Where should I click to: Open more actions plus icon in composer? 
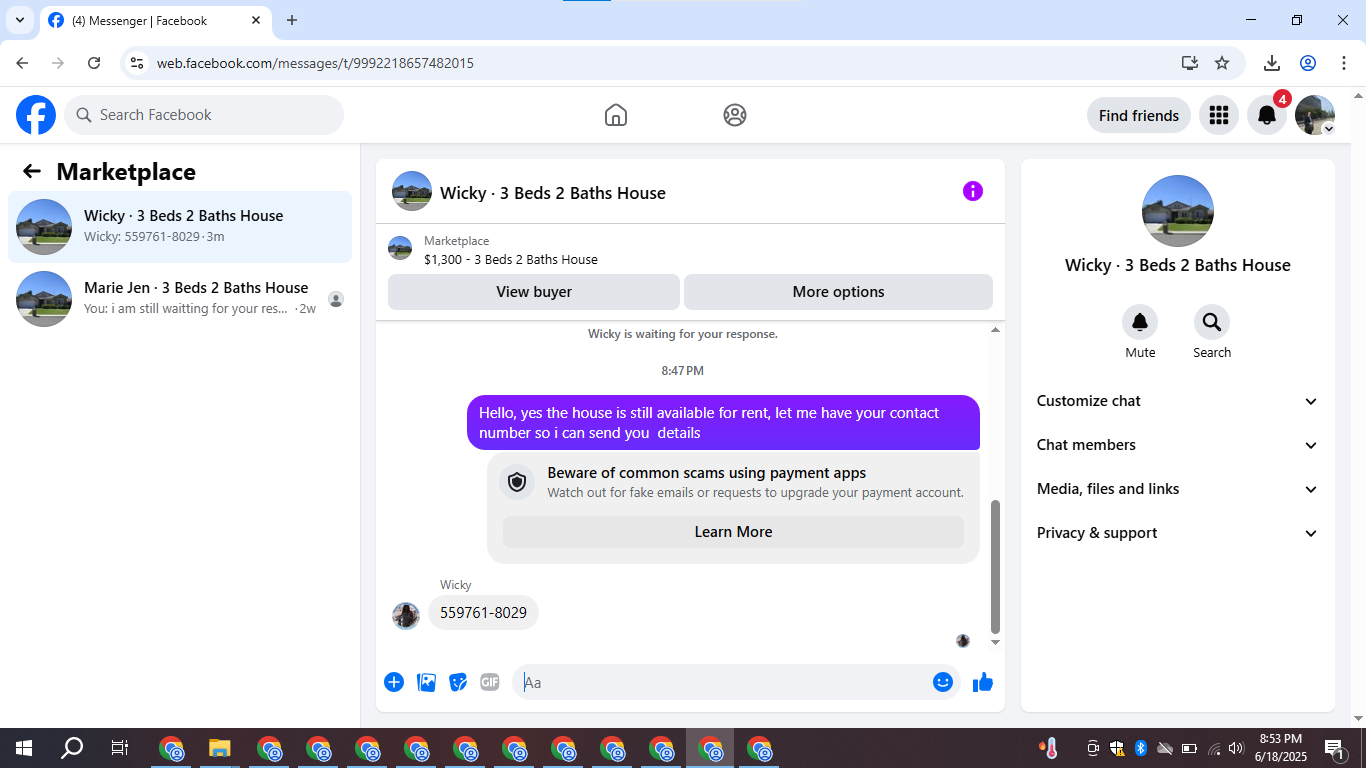pos(394,682)
